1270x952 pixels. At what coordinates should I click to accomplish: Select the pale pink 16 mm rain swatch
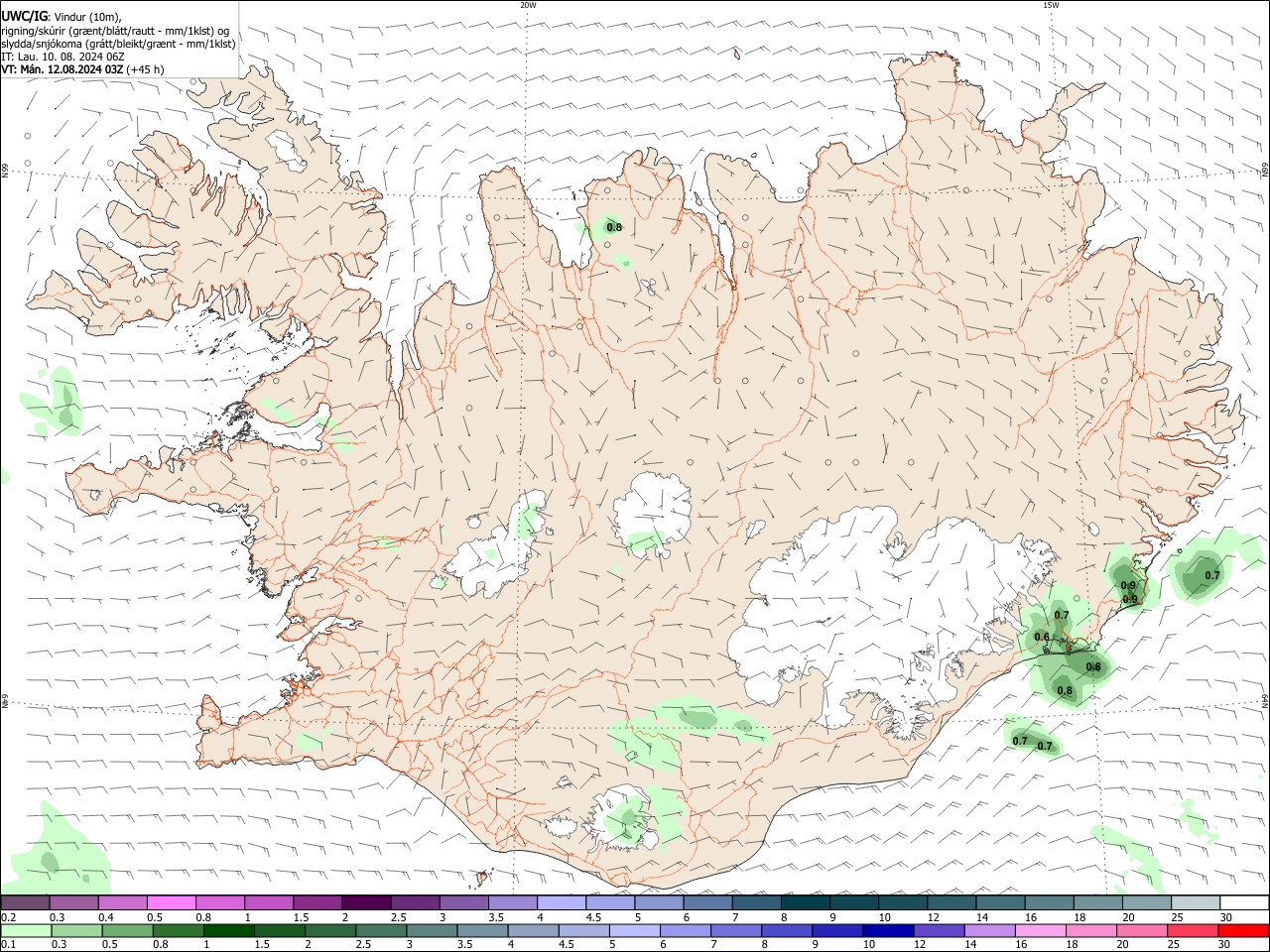coord(1040,930)
